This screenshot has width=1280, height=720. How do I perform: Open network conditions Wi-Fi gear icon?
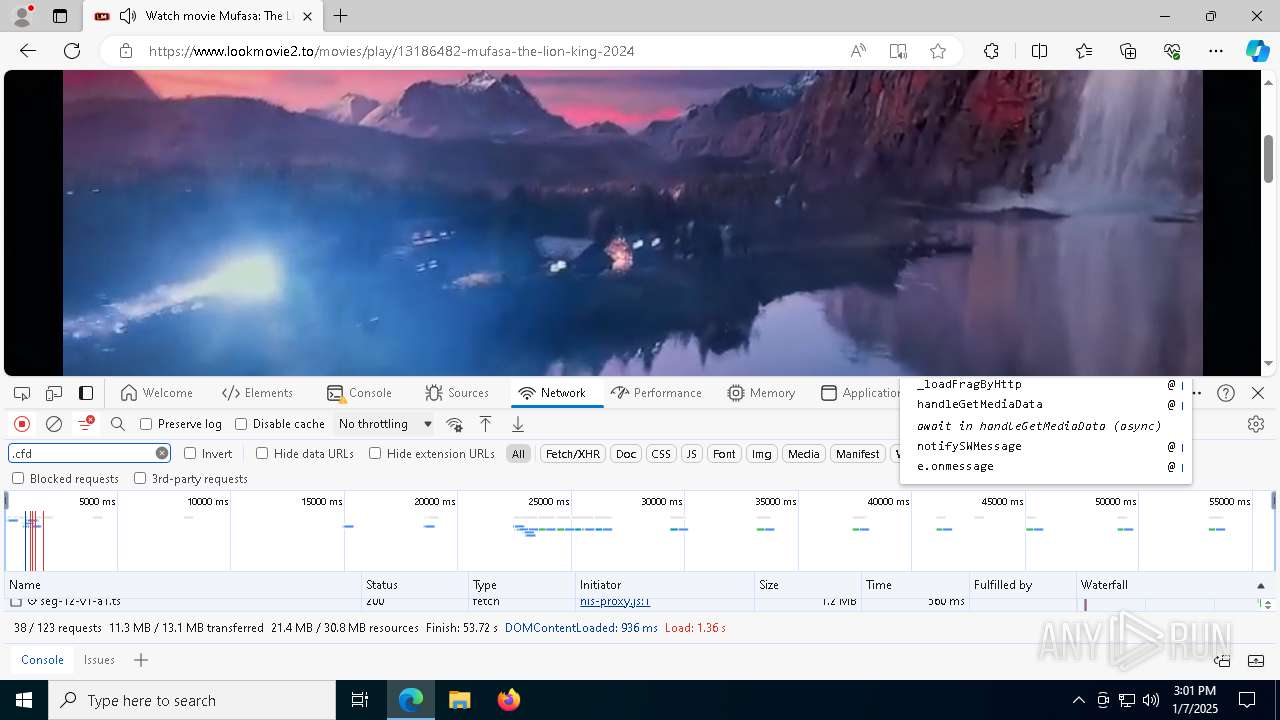pyautogui.click(x=454, y=424)
